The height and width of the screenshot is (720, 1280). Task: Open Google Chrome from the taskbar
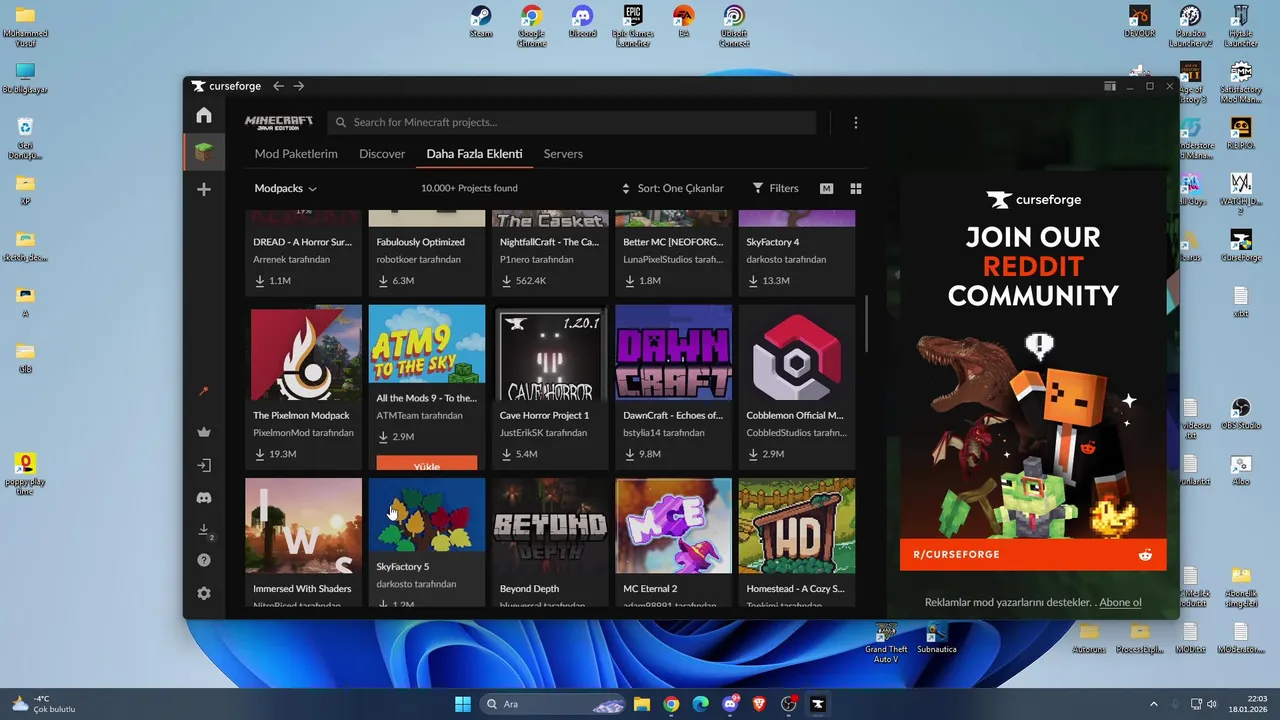point(671,704)
